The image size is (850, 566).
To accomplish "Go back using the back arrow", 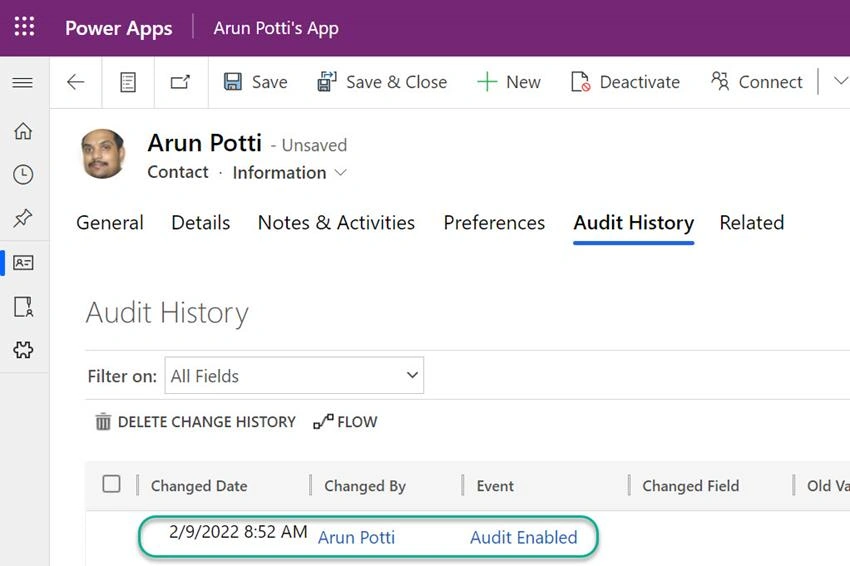I will pyautogui.click(x=75, y=82).
